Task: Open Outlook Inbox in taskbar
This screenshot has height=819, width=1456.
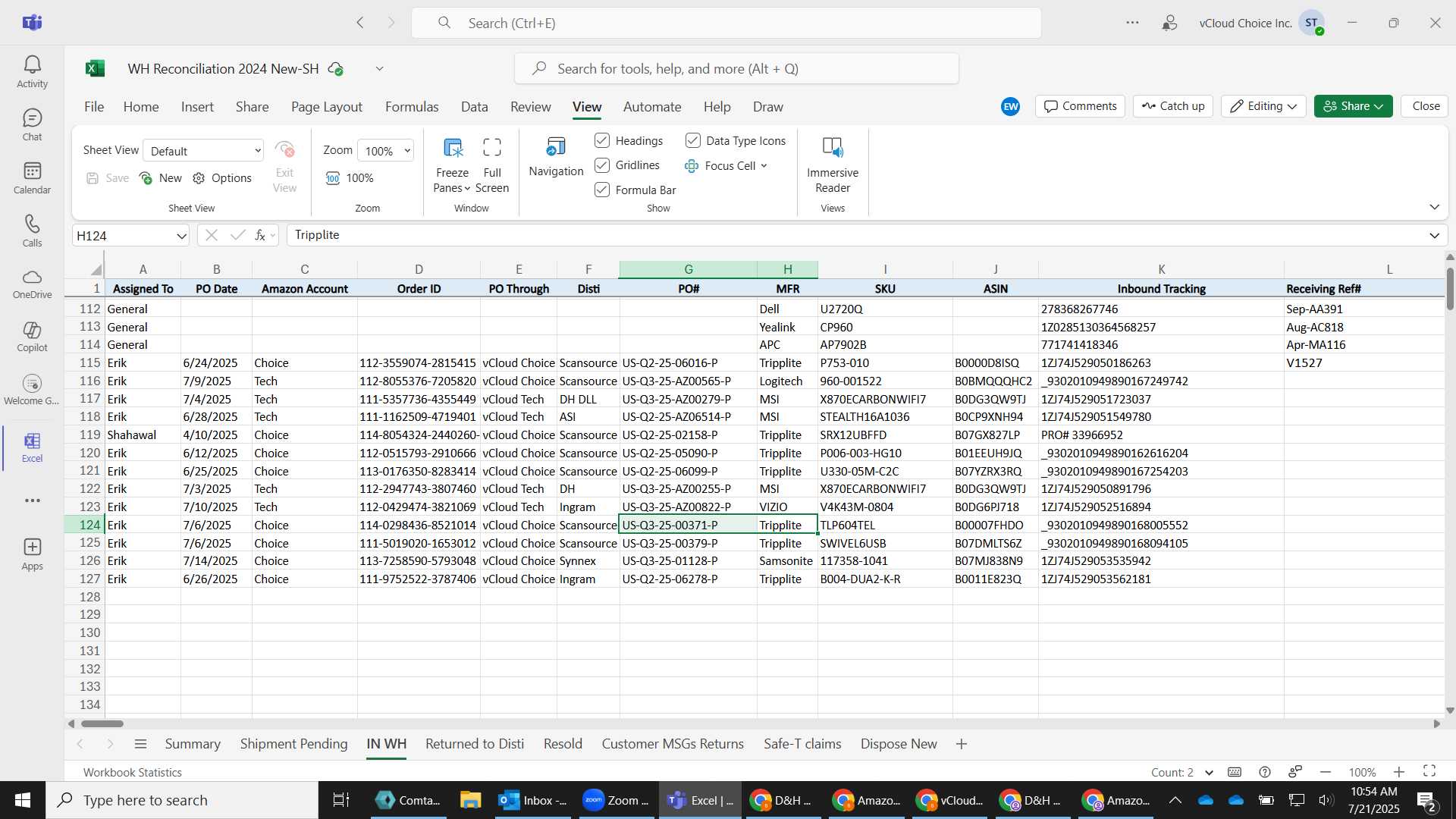Action: pyautogui.click(x=532, y=800)
